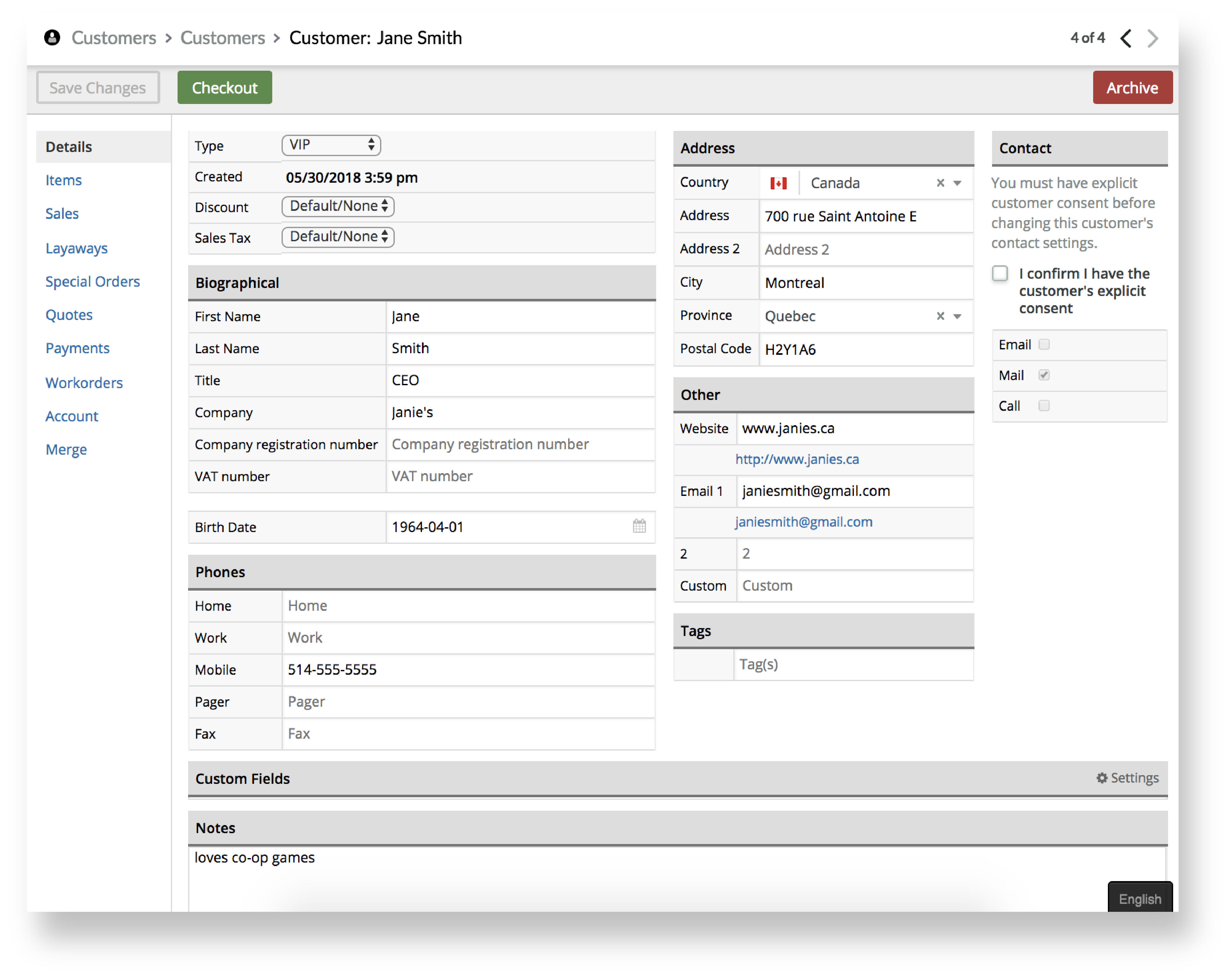The image size is (1232, 979).
Task: Click the 4 of 4 record counter
Action: 1087,38
